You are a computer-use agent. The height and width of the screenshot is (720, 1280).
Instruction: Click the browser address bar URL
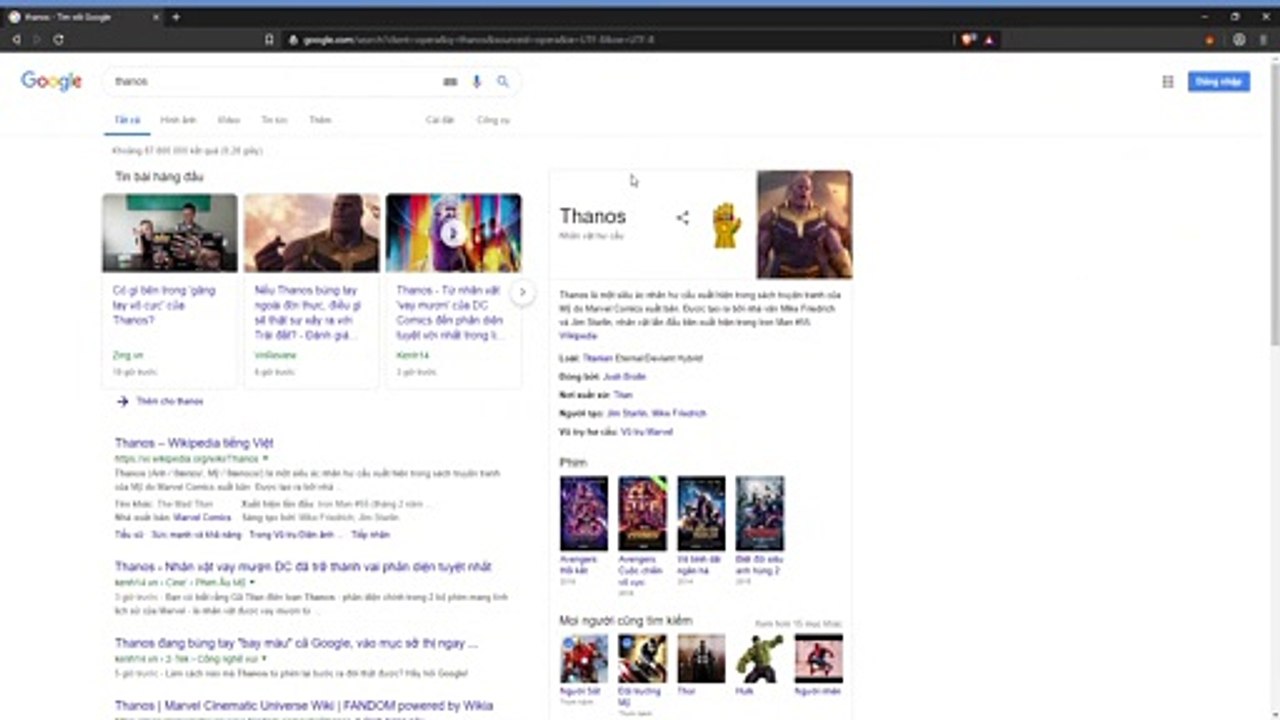tap(480, 40)
